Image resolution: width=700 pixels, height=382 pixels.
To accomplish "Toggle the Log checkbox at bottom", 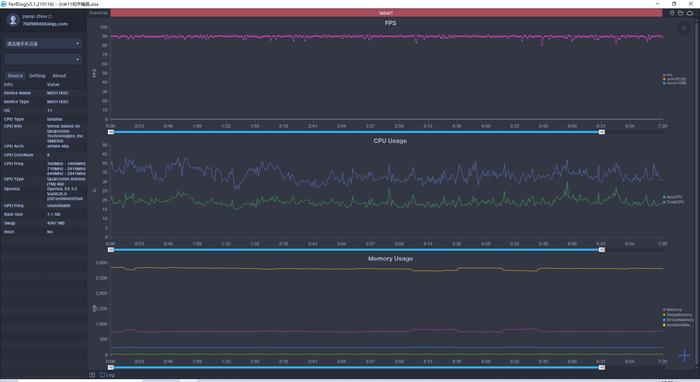I will point(102,375).
